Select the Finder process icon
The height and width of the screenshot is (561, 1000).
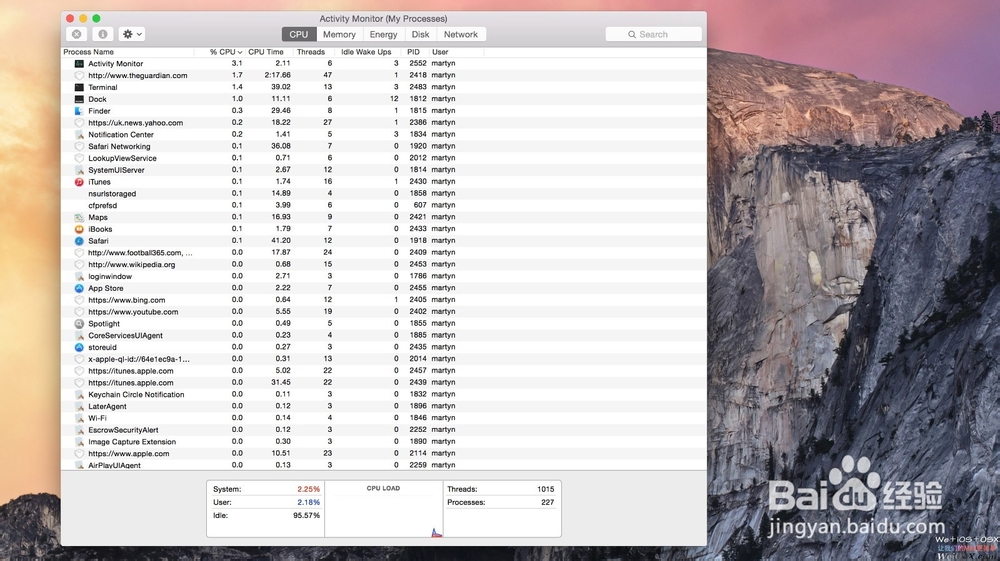pos(79,111)
